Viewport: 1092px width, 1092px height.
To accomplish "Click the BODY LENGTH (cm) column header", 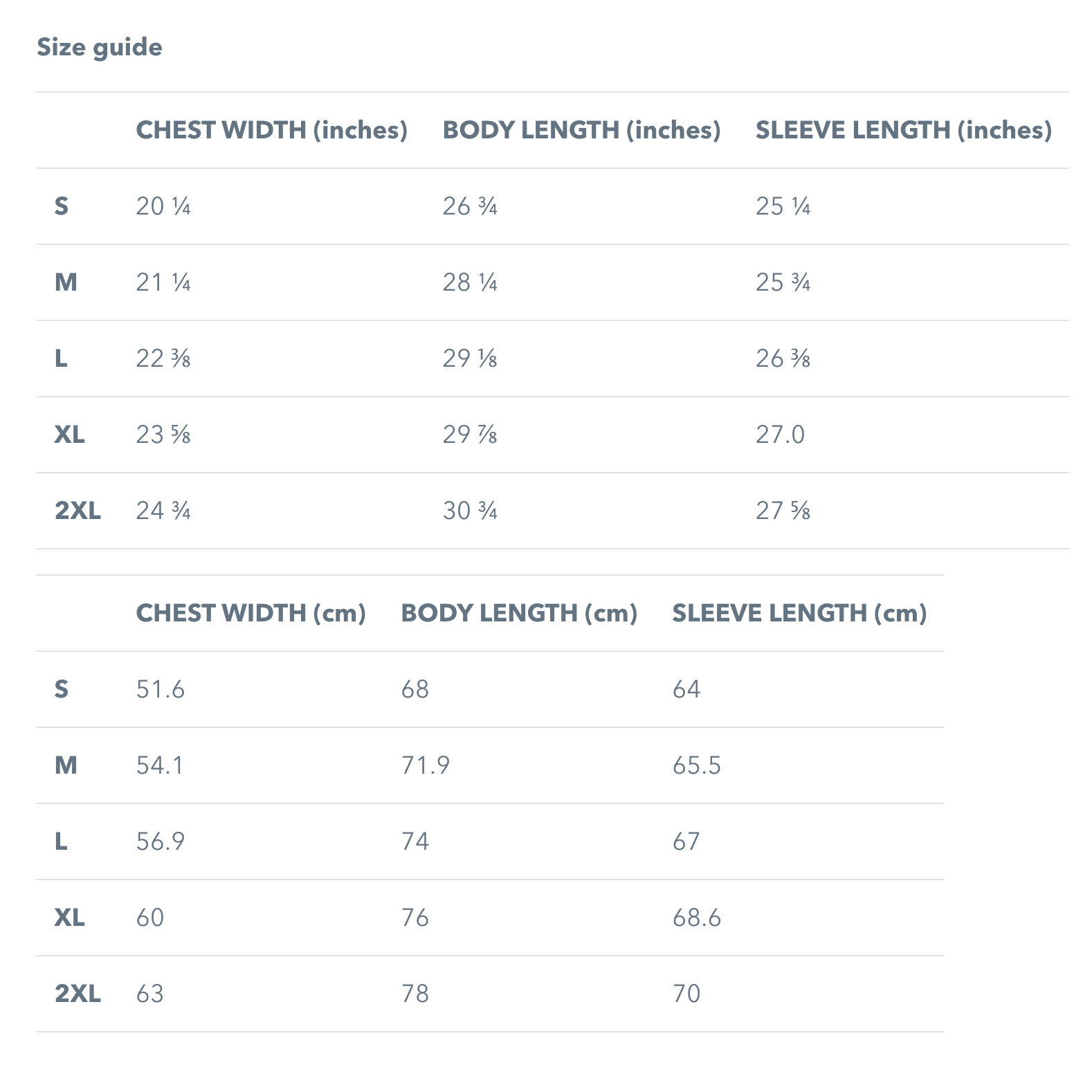I will [x=519, y=613].
